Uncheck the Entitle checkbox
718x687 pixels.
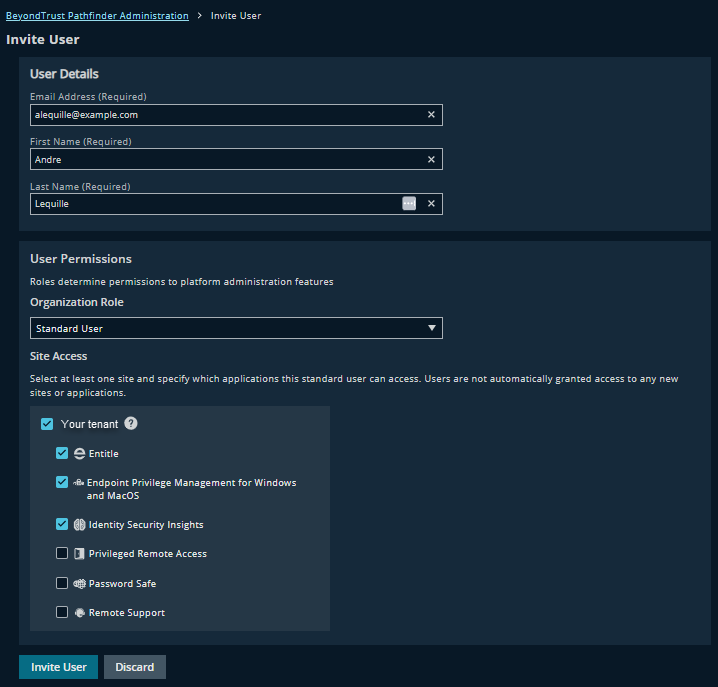[x=62, y=453]
